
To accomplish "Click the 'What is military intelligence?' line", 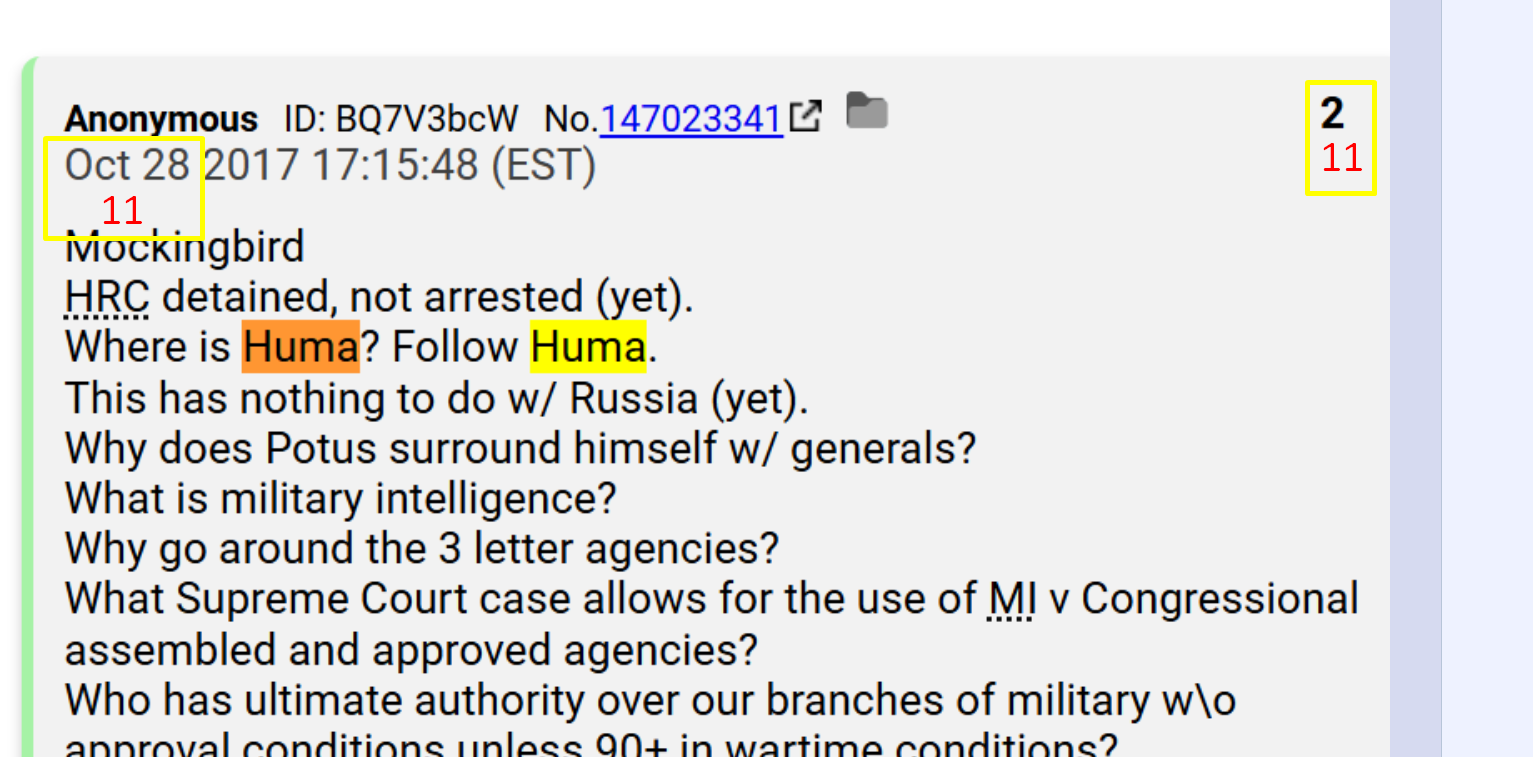I will tap(341, 499).
